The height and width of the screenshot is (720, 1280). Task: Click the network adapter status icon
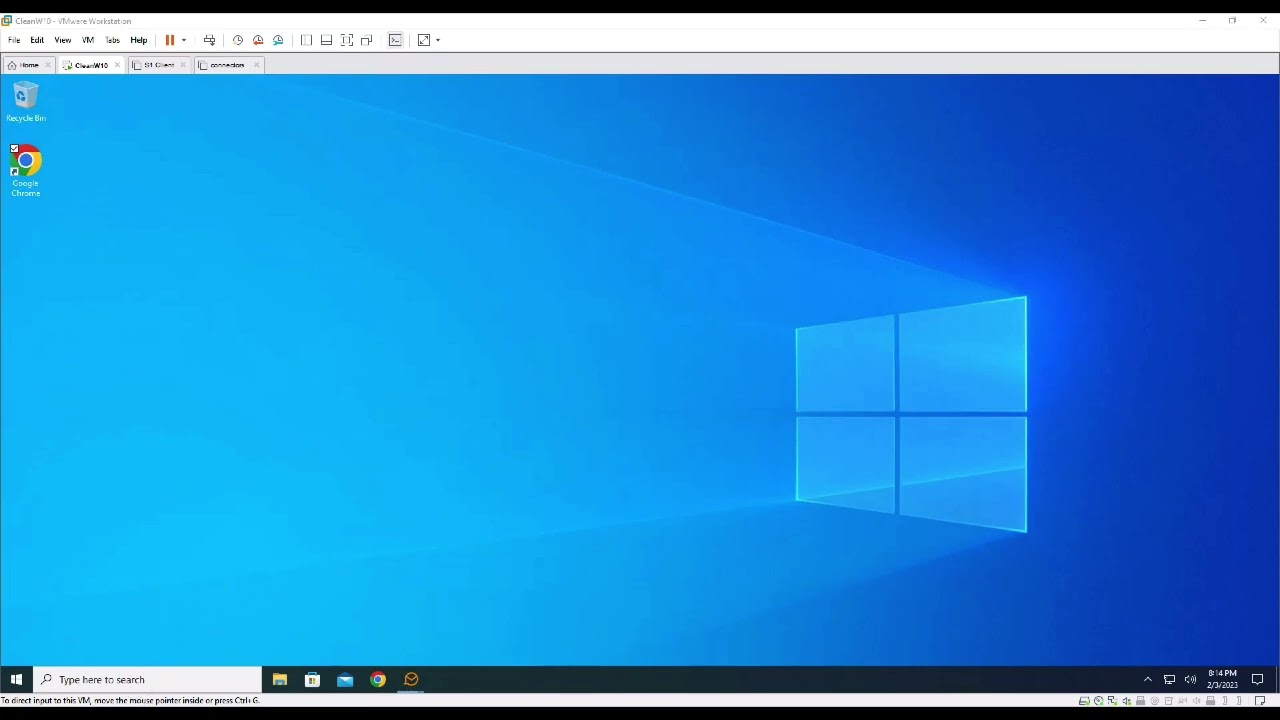(x=1112, y=701)
